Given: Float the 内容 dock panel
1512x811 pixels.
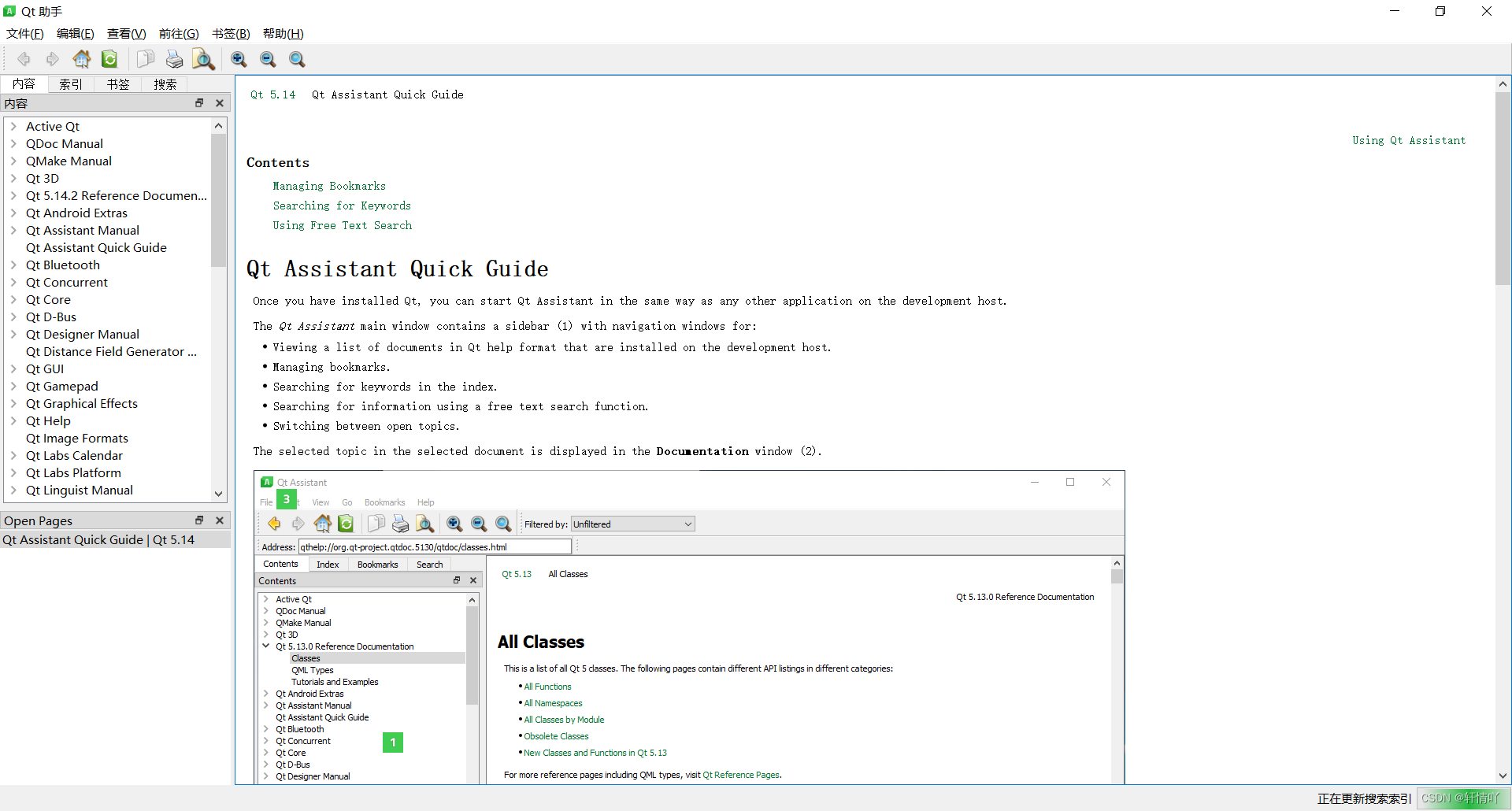Looking at the screenshot, I should click(199, 103).
